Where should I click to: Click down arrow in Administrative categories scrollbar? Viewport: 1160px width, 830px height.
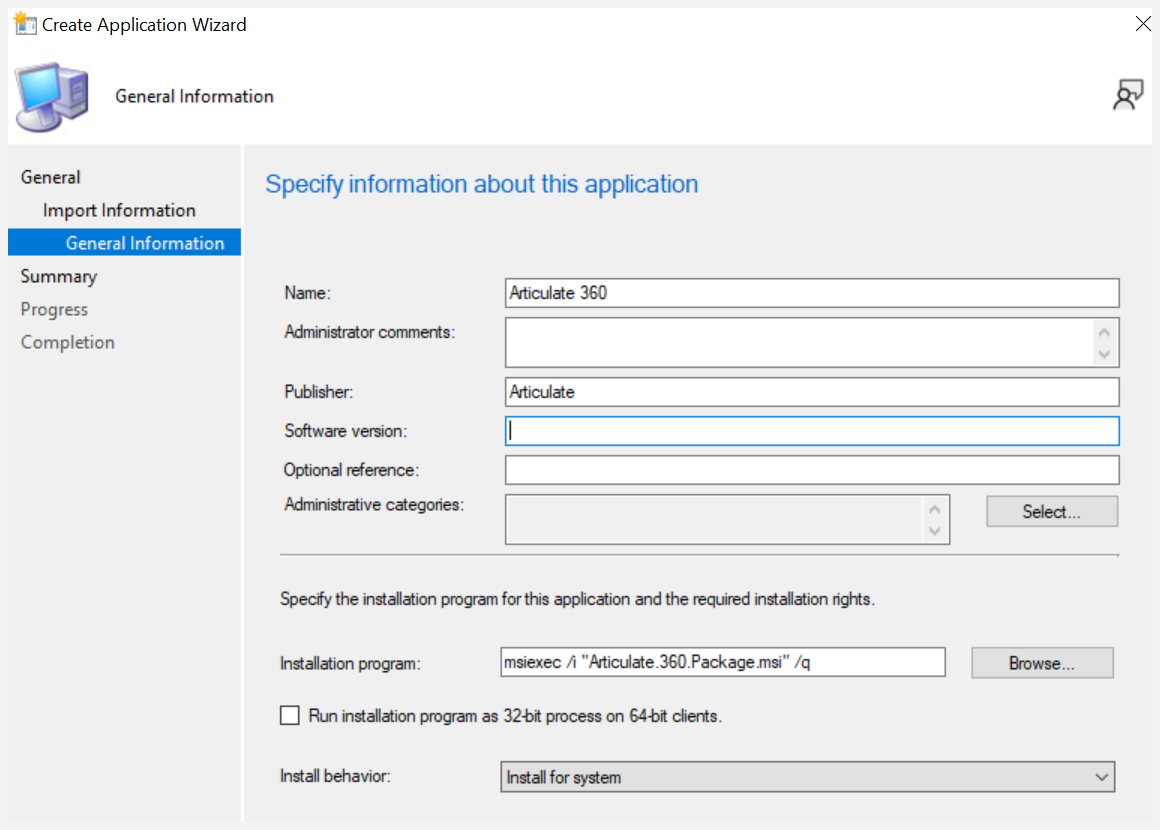pyautogui.click(x=934, y=531)
